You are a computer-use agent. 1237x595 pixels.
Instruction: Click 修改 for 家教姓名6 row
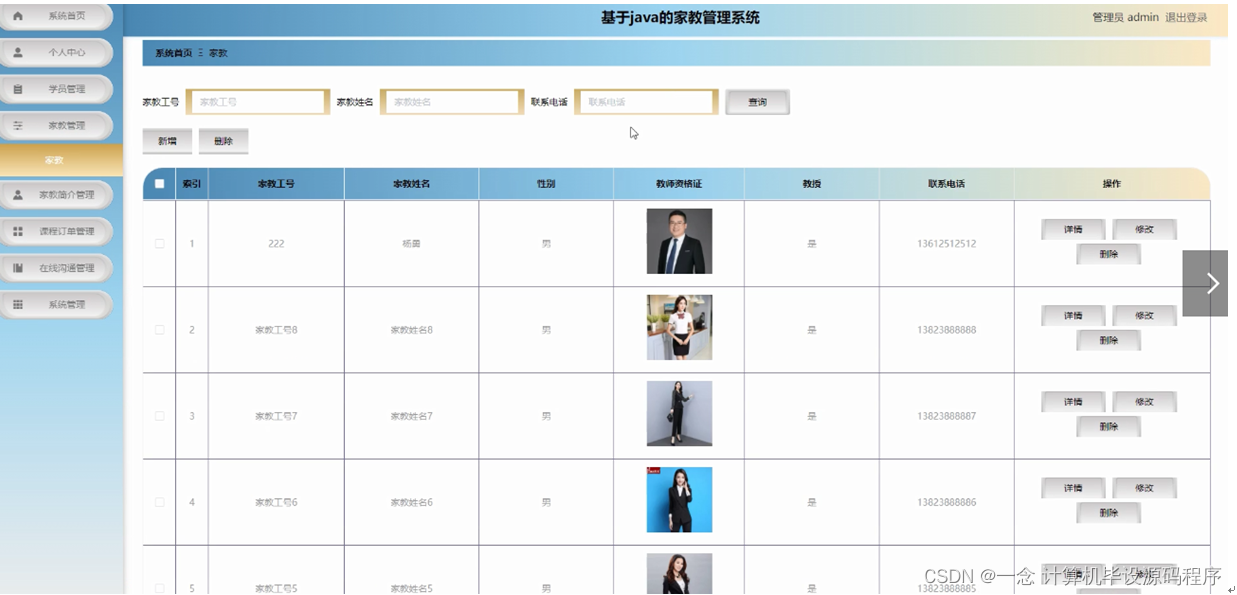pyautogui.click(x=1144, y=488)
